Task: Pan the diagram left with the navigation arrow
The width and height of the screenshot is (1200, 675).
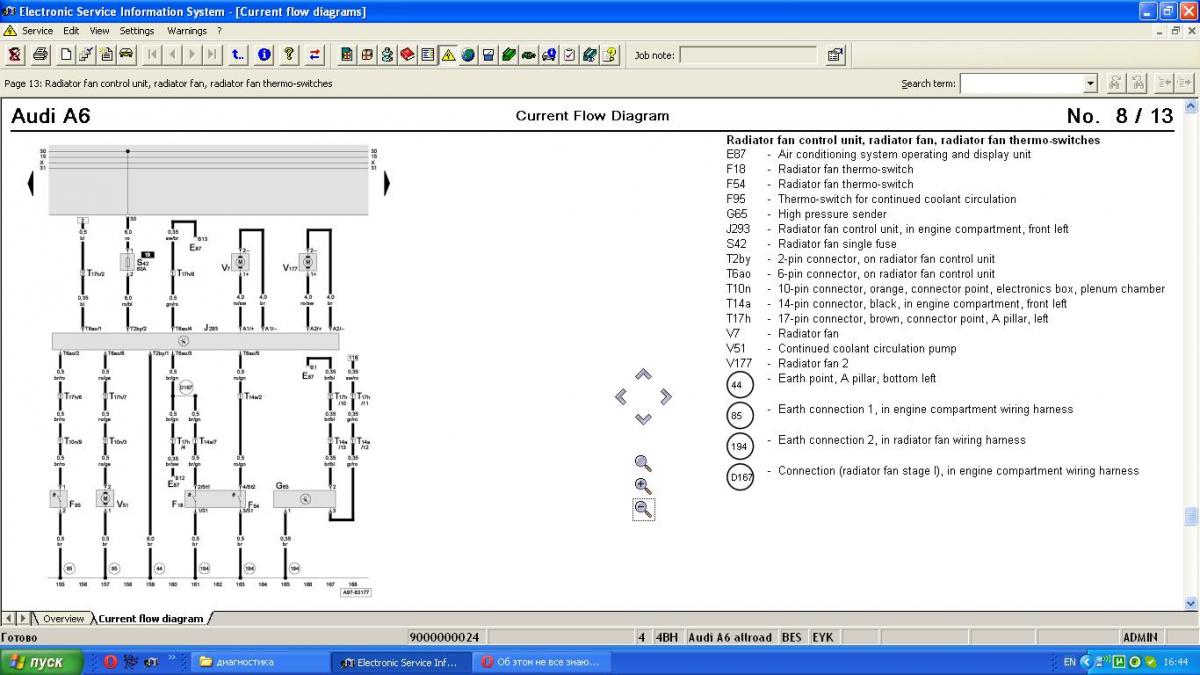Action: (621, 397)
